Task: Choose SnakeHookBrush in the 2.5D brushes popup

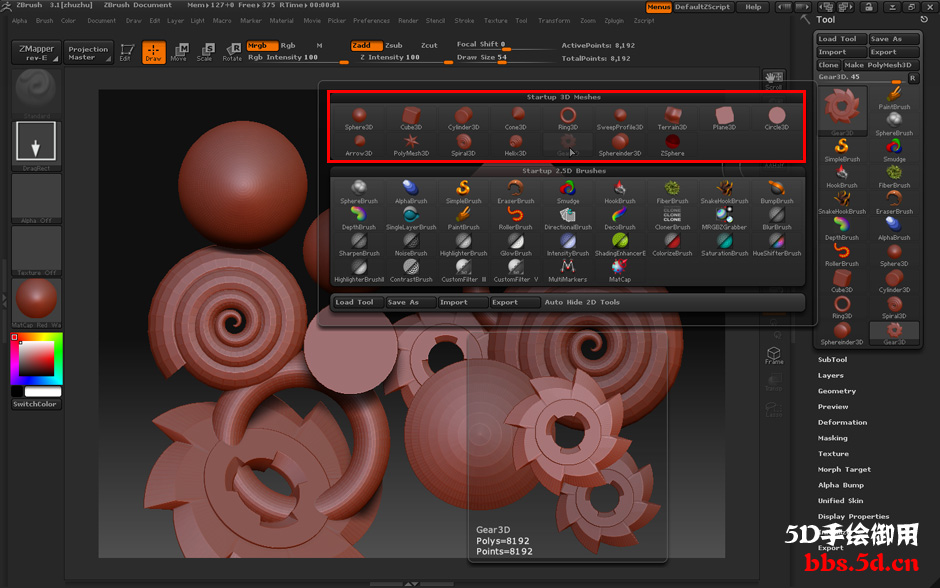Action: 724,192
